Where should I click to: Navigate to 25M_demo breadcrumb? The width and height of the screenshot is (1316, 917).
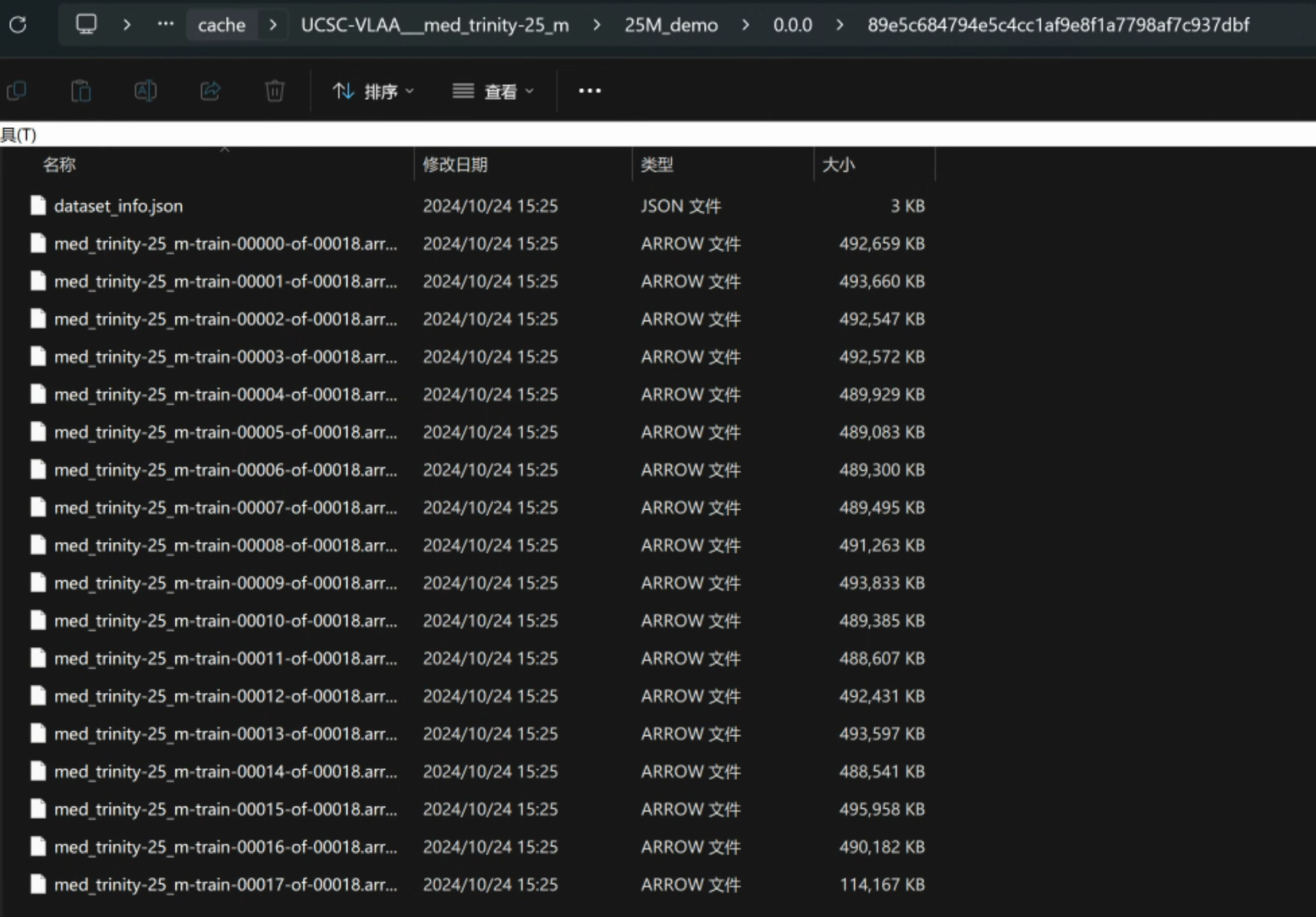671,25
